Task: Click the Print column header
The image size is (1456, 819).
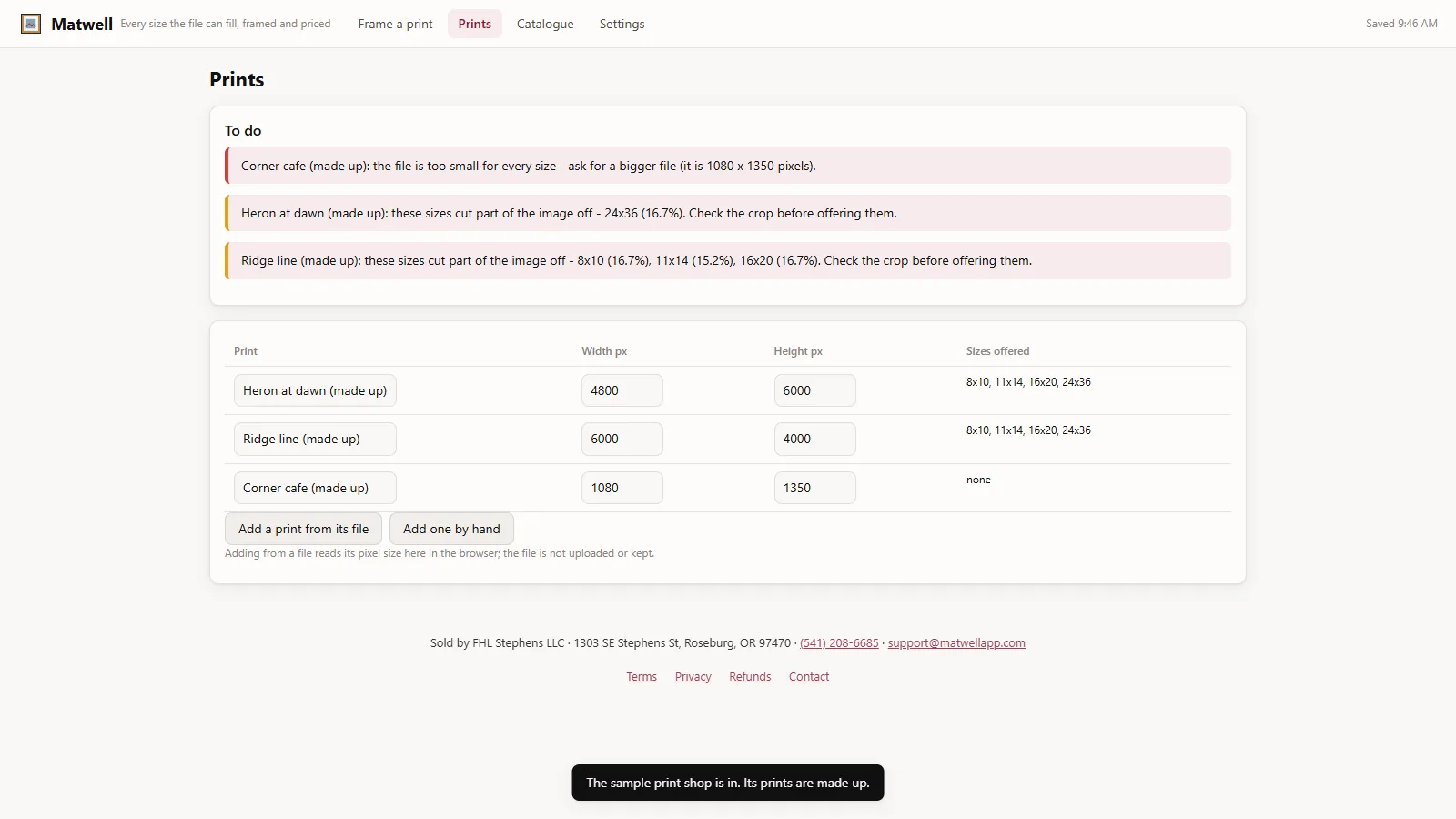Action: [246, 351]
